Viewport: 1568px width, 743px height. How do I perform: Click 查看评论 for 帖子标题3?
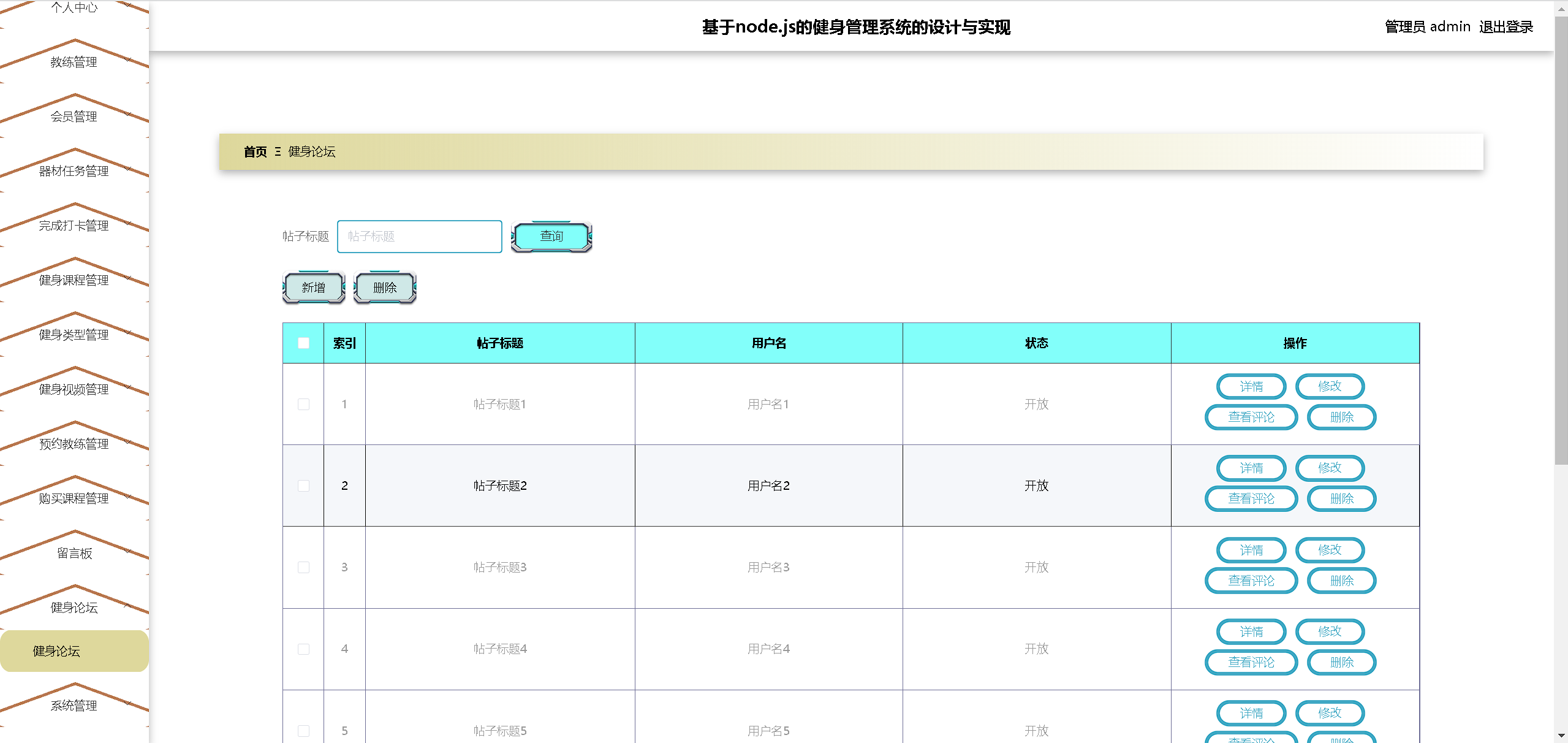[1251, 581]
